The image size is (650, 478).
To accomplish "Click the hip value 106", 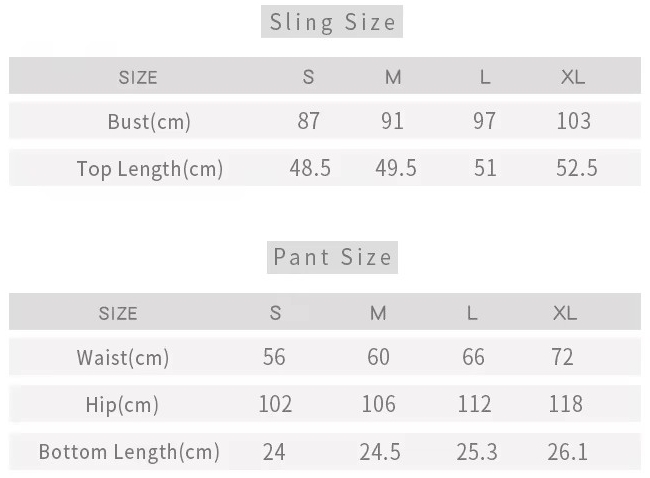I will pos(378,404).
